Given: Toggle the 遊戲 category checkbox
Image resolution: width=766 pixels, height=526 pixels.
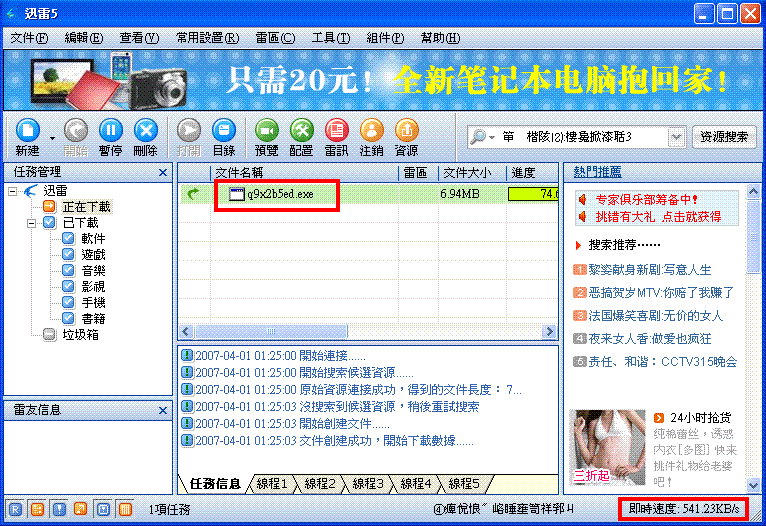Looking at the screenshot, I should tap(68, 254).
